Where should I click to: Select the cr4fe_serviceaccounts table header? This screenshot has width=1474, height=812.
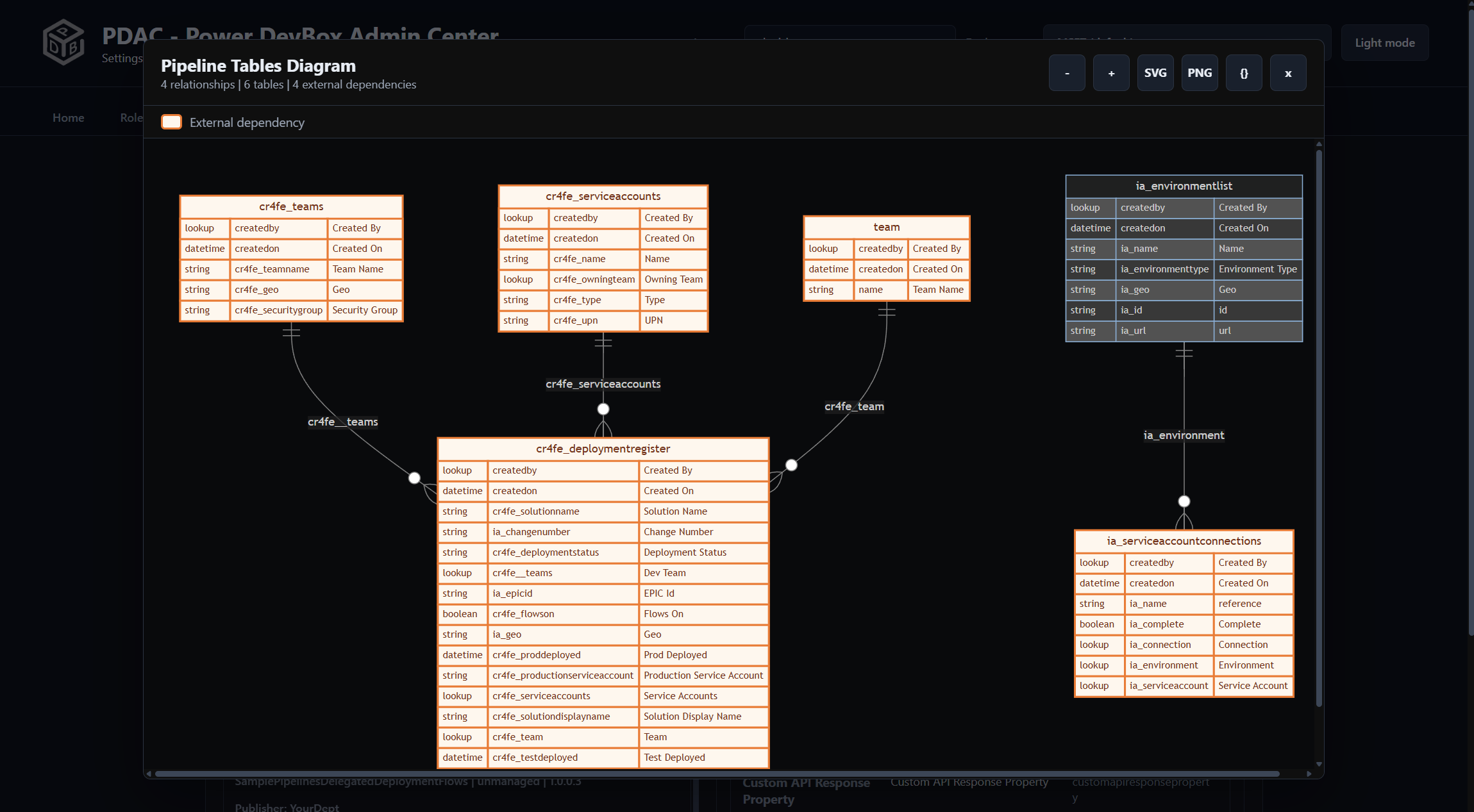tap(603, 196)
